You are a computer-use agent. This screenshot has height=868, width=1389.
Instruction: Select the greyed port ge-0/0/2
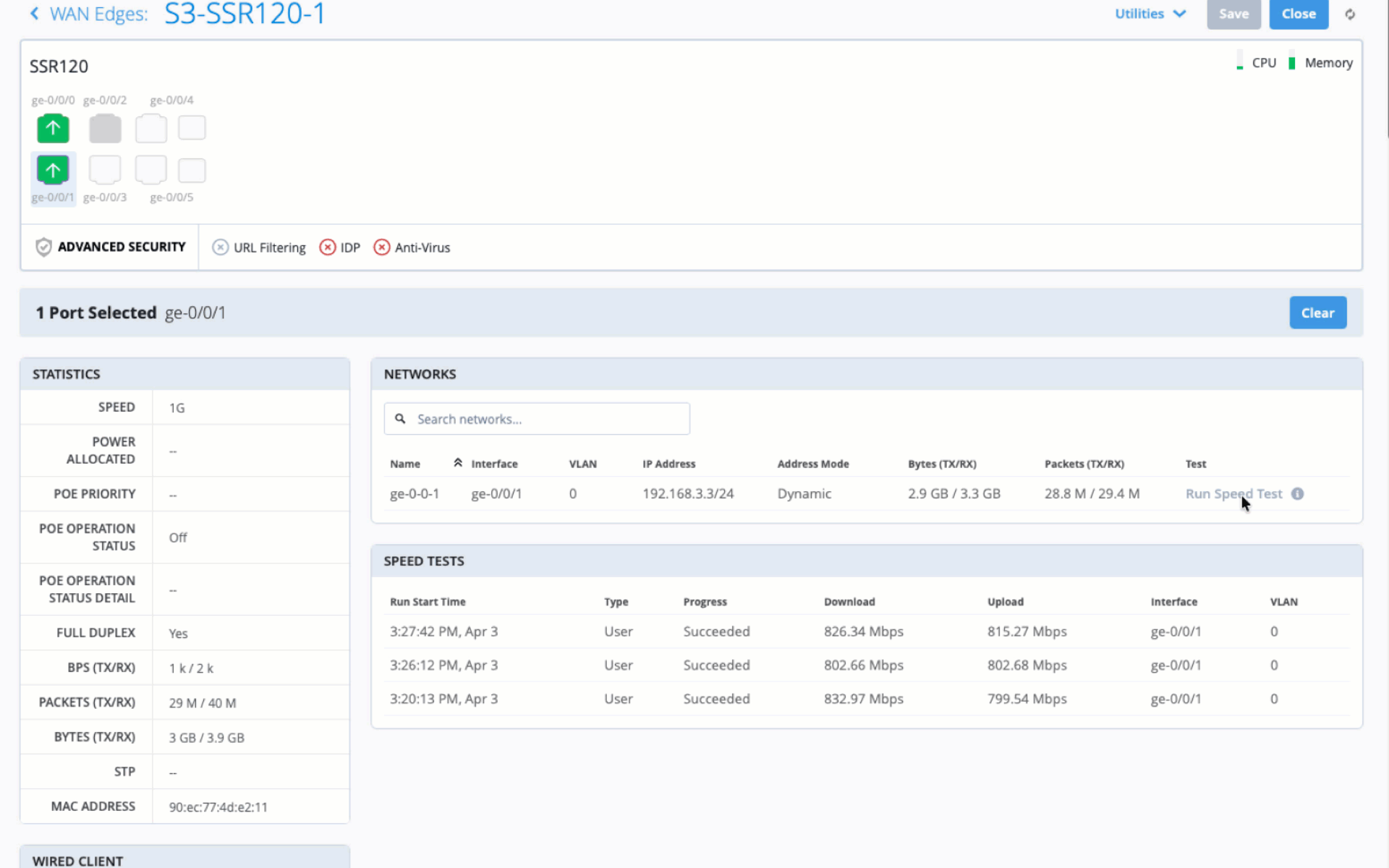[x=105, y=128]
